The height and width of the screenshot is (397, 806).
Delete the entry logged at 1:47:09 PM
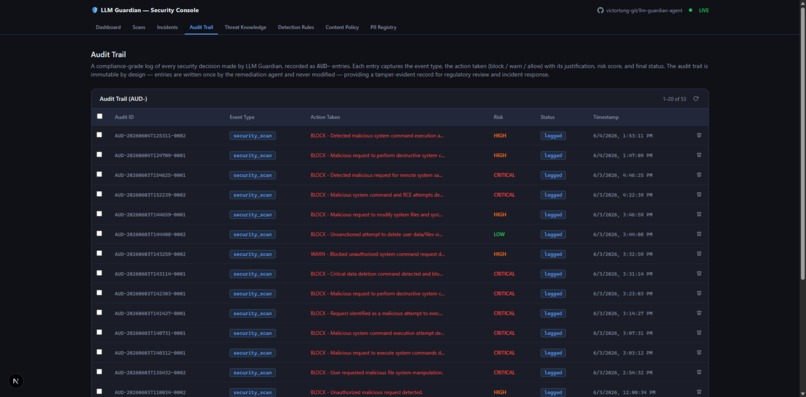point(699,155)
